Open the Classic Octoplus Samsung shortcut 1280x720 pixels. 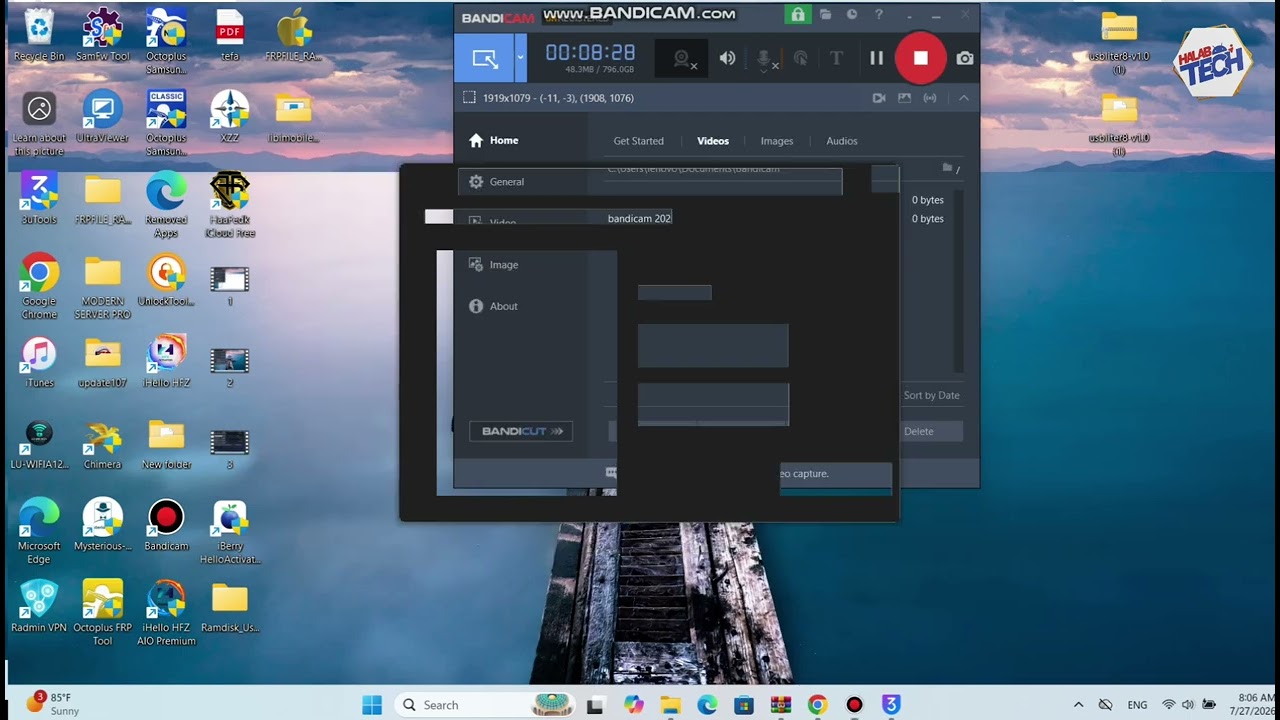pyautogui.click(x=166, y=123)
